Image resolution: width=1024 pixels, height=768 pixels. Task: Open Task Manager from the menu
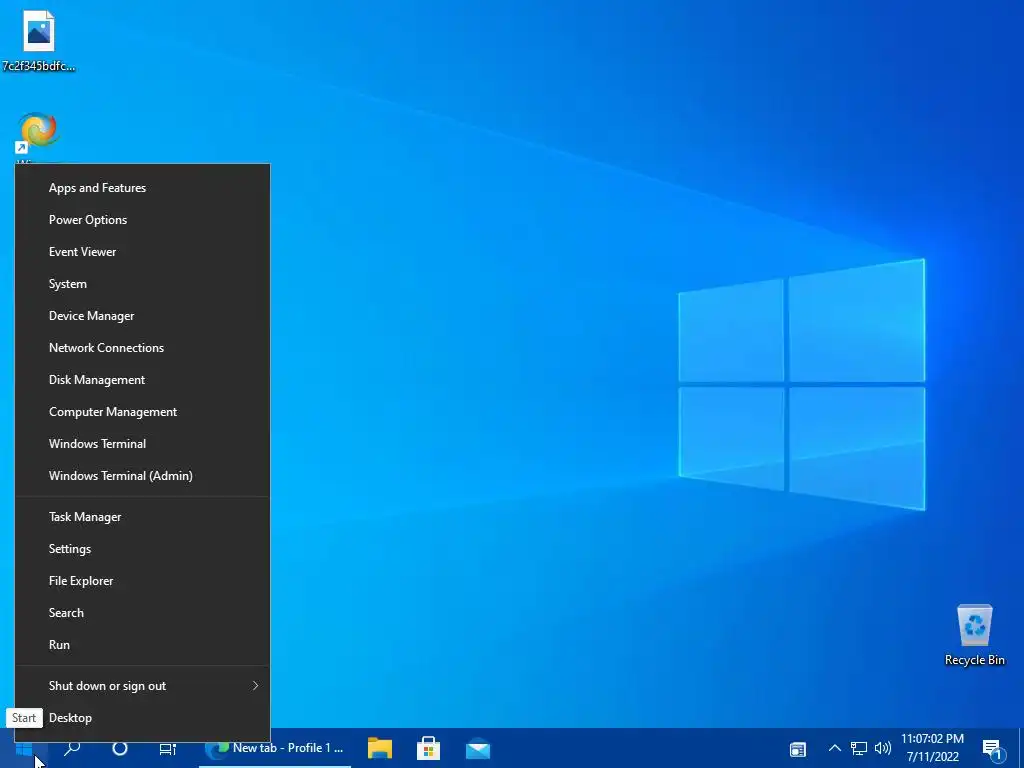point(142,517)
